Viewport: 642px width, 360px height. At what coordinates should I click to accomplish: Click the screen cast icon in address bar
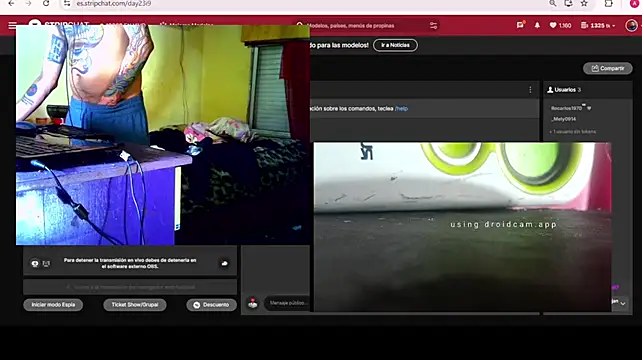click(x=568, y=3)
